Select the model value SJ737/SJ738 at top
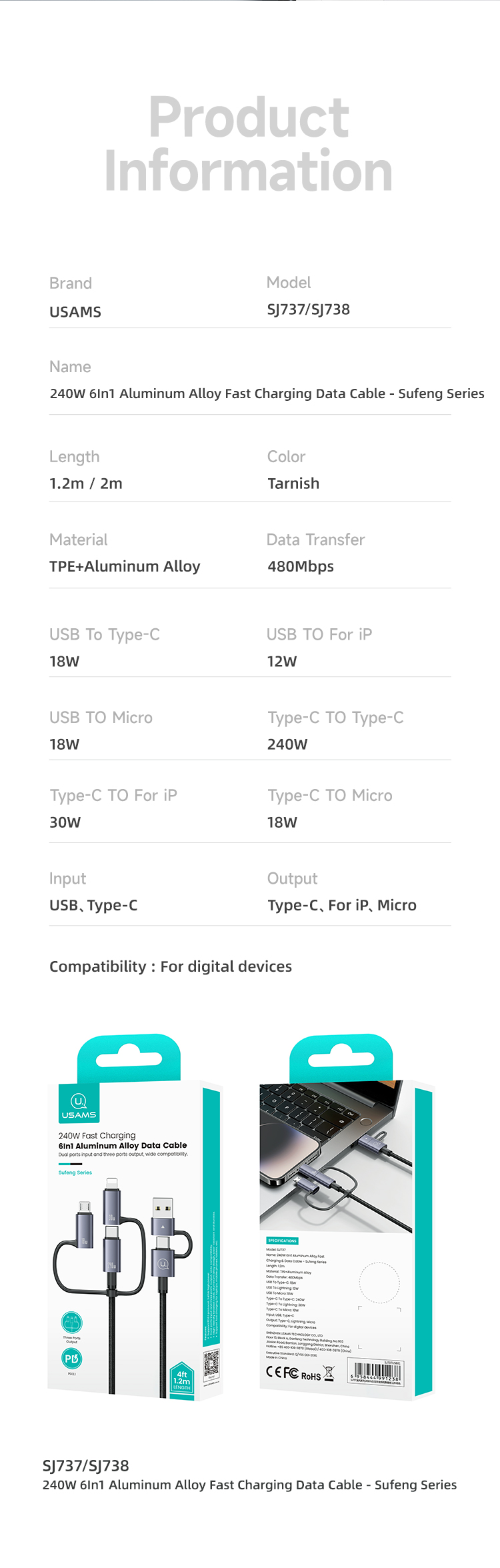Image resolution: width=500 pixels, height=1568 pixels. tap(309, 309)
